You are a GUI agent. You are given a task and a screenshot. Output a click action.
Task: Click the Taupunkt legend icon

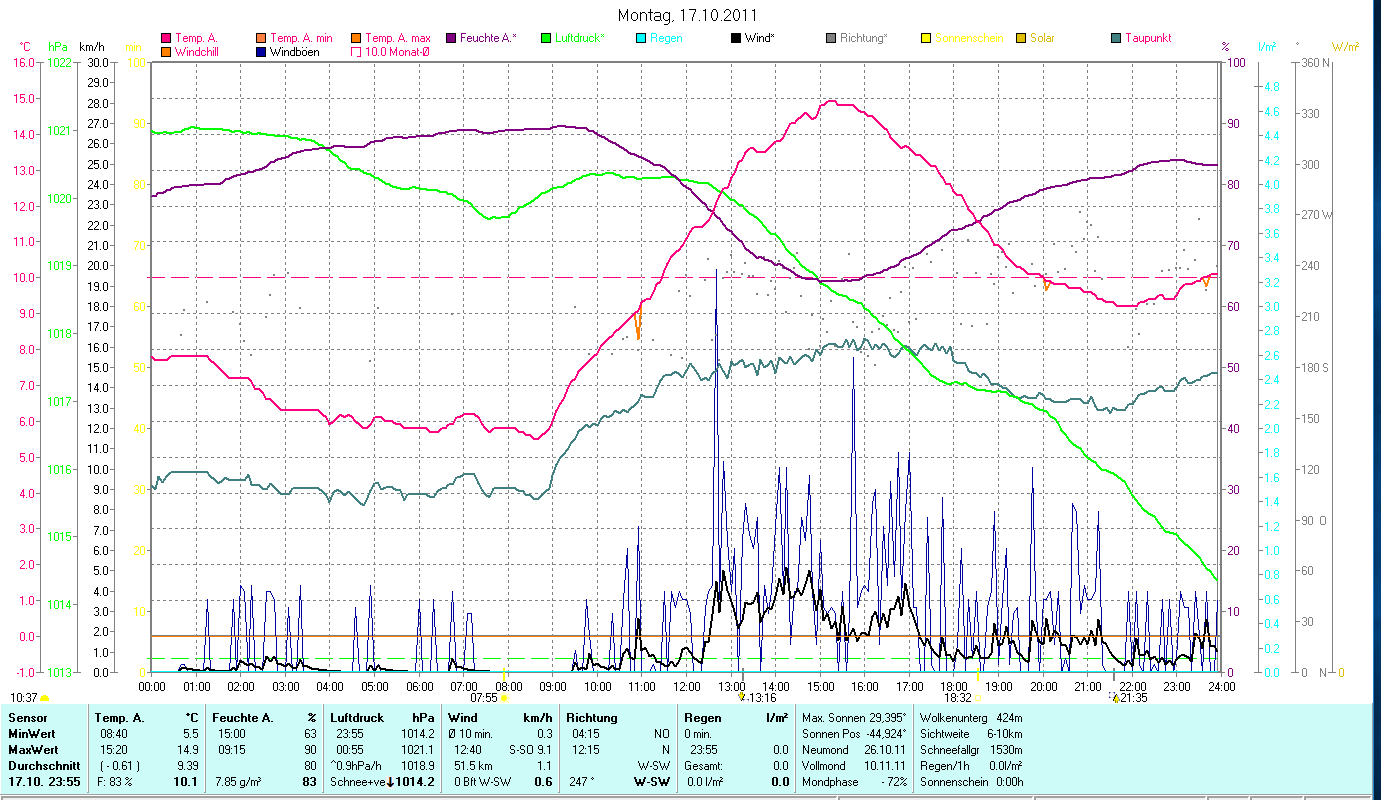click(1116, 38)
